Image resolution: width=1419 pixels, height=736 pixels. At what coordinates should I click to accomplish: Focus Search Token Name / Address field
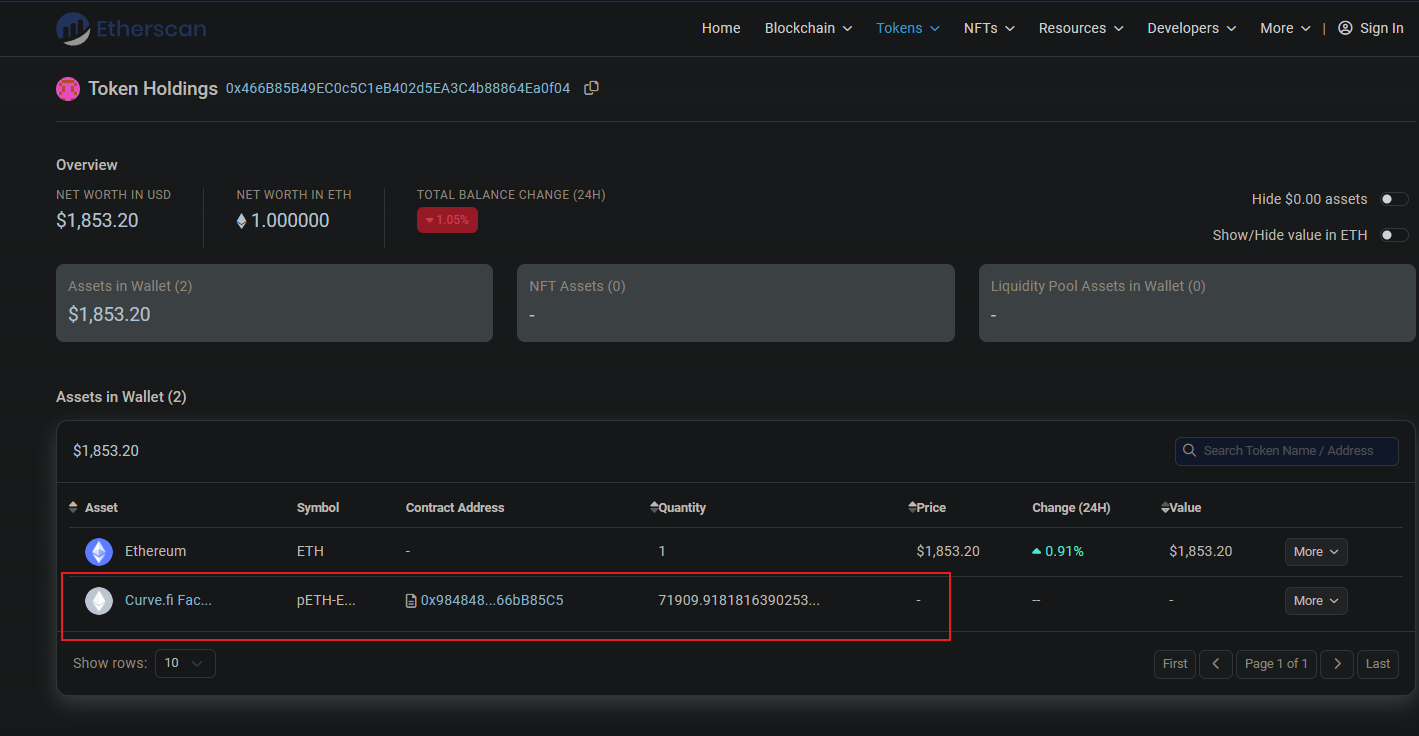[x=1287, y=451]
